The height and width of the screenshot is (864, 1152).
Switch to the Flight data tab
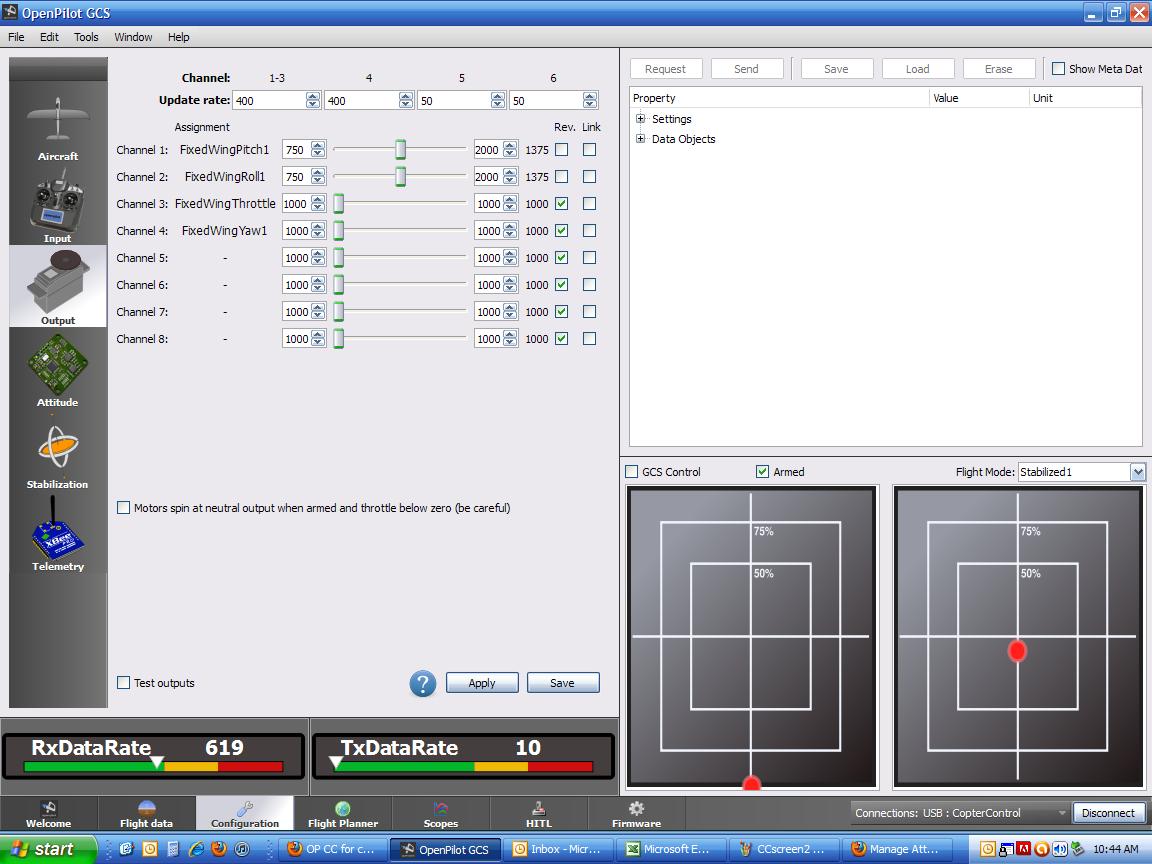147,814
